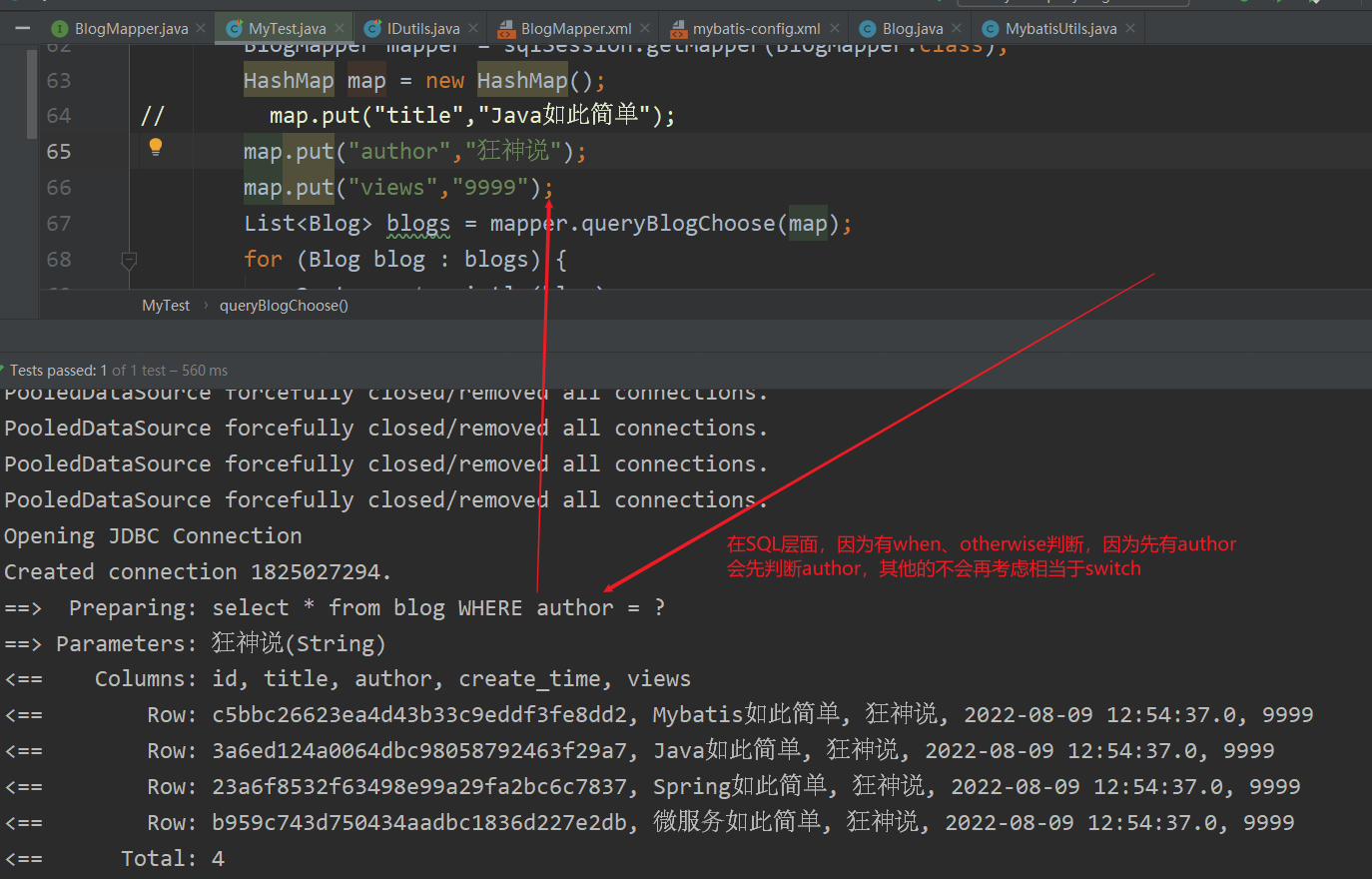Click the 'Opening JDBC Connection' console line
Screen dimensions: 1372x879
pyautogui.click(x=153, y=536)
